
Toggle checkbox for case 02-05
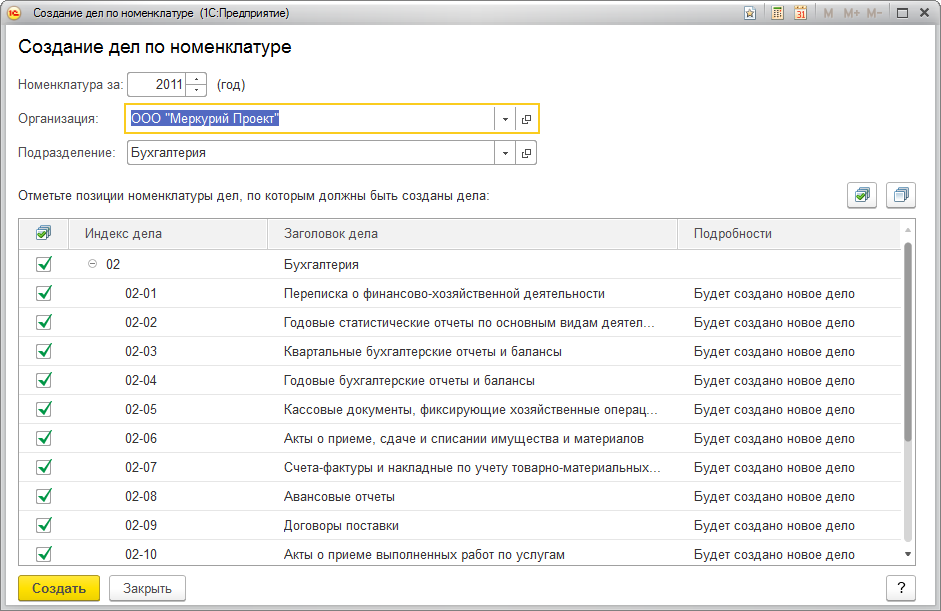coord(43,410)
